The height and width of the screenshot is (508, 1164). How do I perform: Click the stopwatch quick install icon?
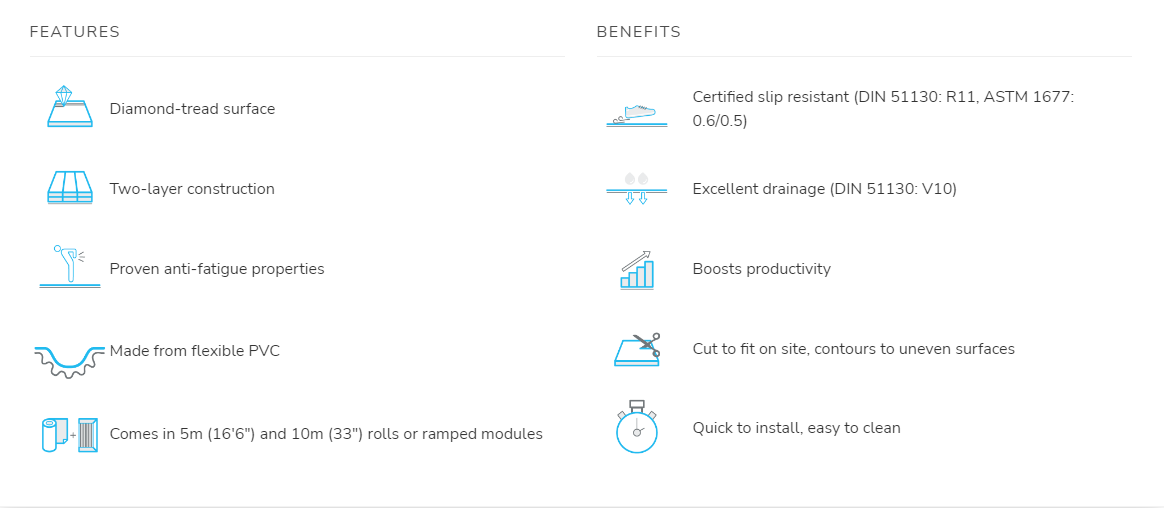(x=637, y=427)
